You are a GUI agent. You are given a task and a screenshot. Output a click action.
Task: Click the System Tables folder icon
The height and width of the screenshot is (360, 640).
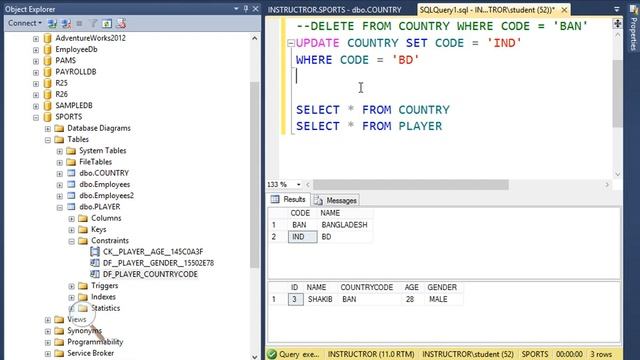[71, 151]
